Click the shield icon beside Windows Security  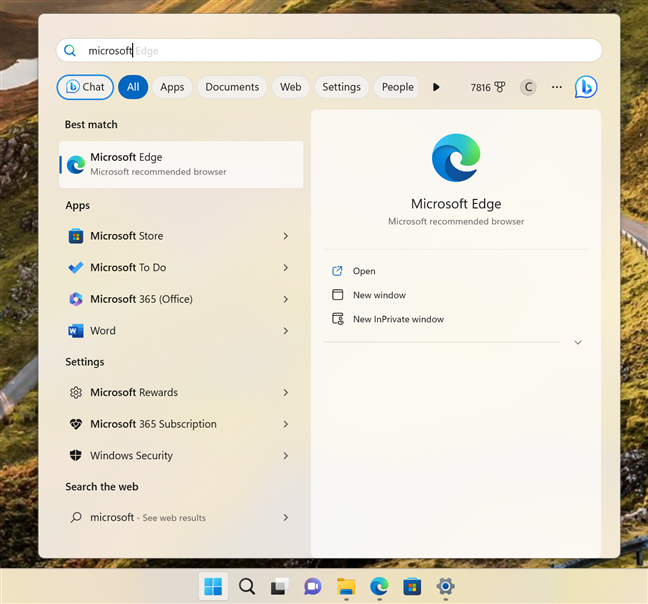click(76, 455)
